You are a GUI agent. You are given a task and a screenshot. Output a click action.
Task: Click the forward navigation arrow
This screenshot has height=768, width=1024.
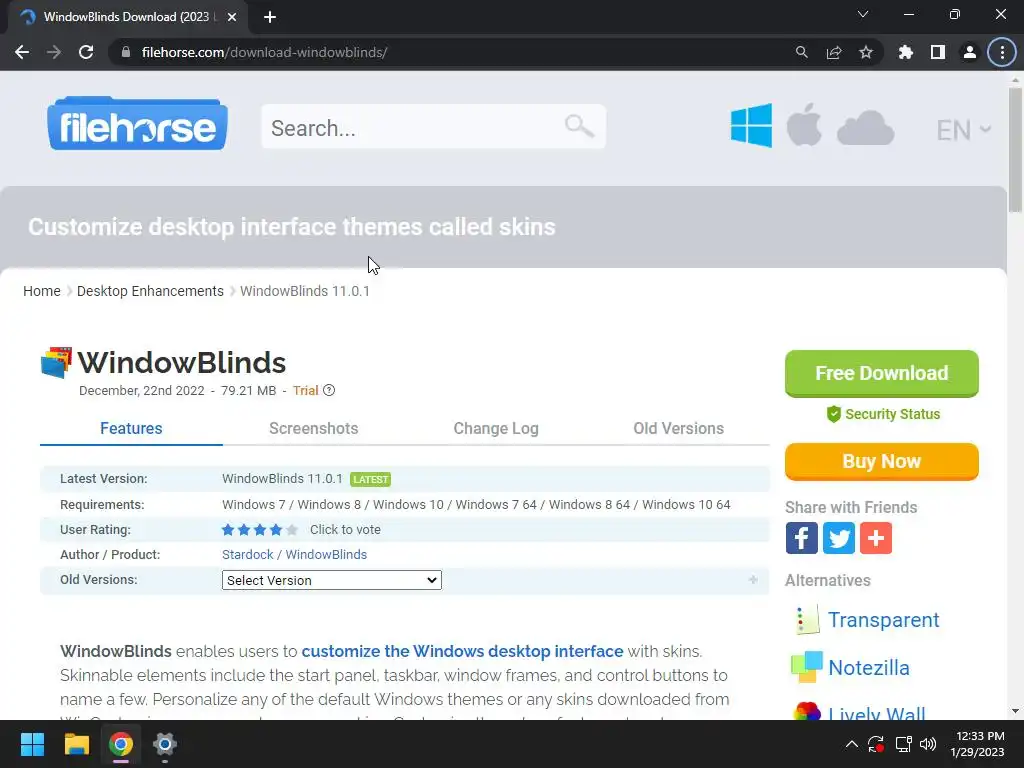click(54, 52)
